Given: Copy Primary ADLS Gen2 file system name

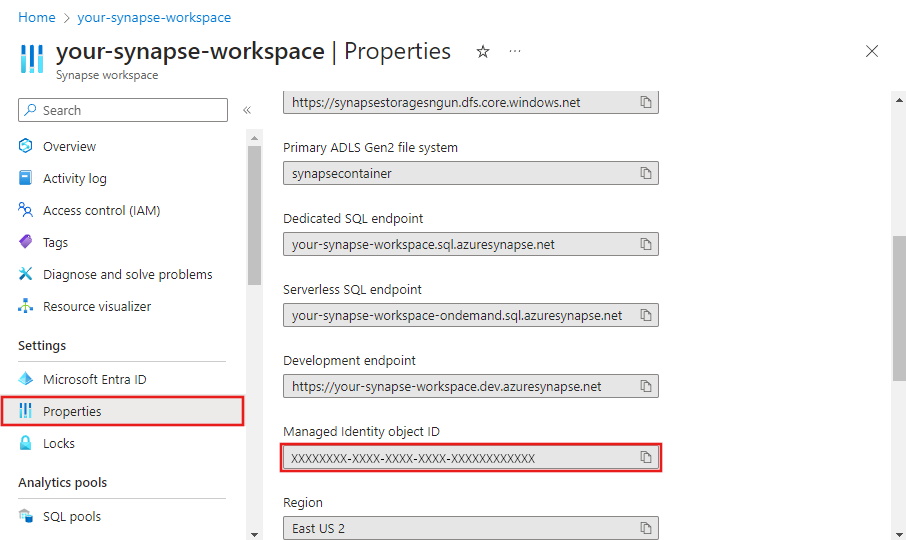Looking at the screenshot, I should (x=646, y=174).
